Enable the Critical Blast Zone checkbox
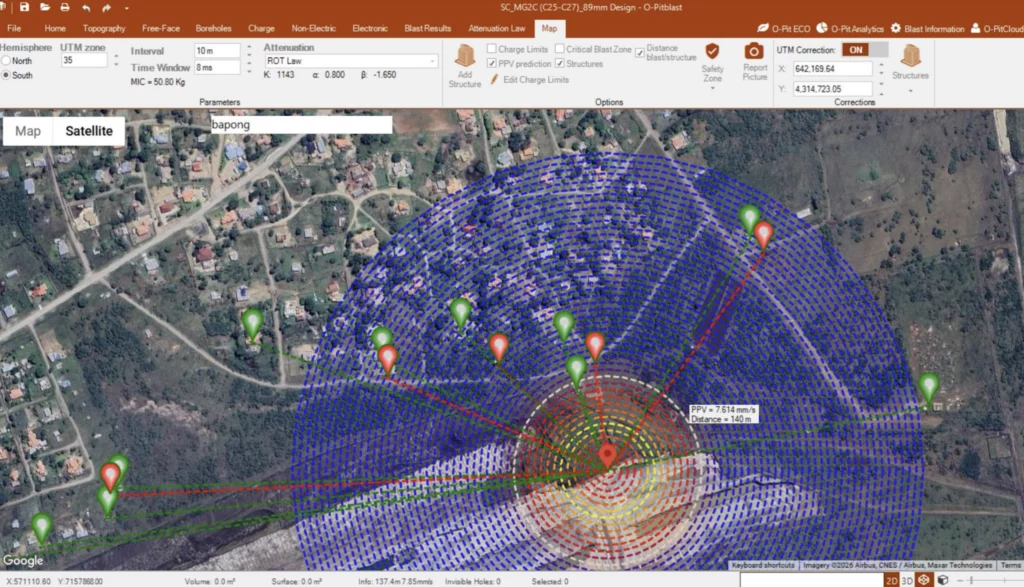 560,49
